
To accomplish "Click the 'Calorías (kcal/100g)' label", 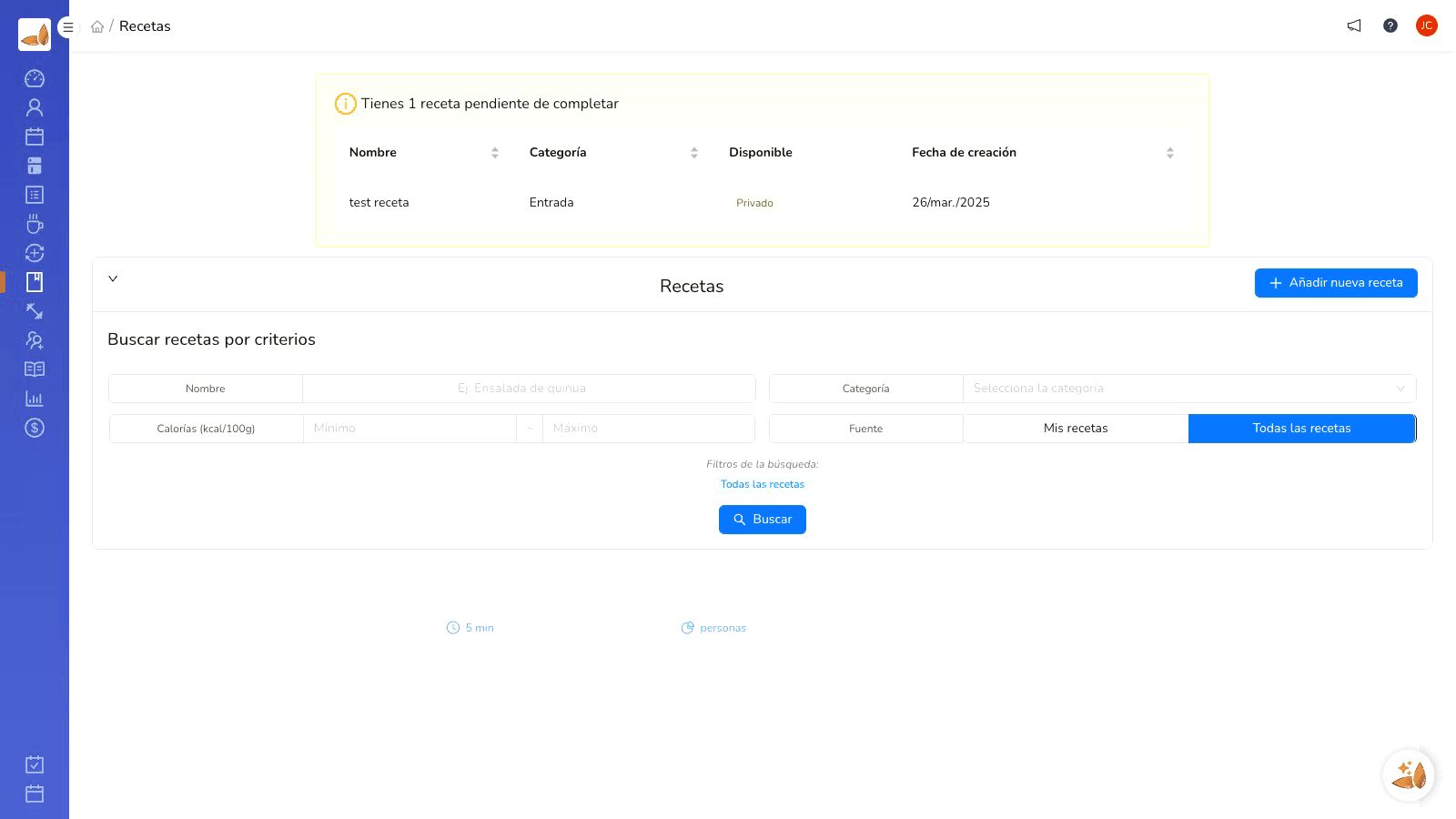I will (206, 429).
